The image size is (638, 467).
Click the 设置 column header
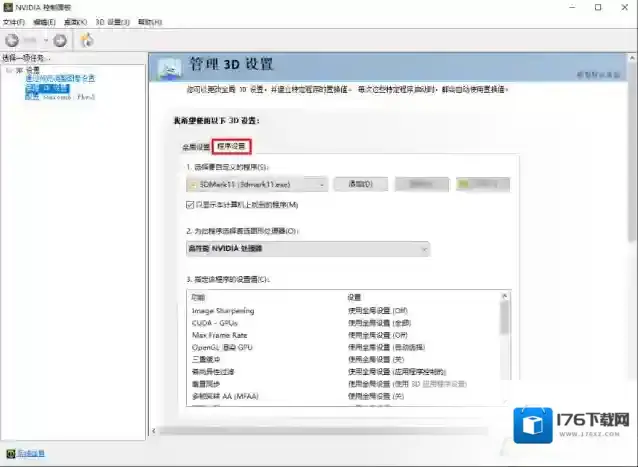354,298
